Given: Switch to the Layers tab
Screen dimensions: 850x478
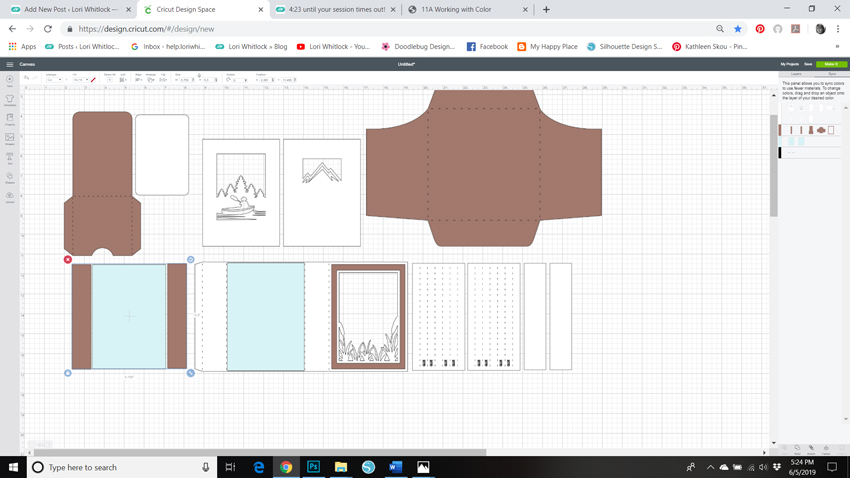Looking at the screenshot, I should click(796, 74).
